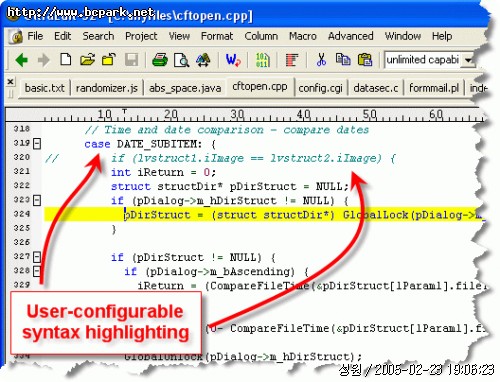Select the cftopen.cpp tab
The image size is (500, 382).
(260, 86)
